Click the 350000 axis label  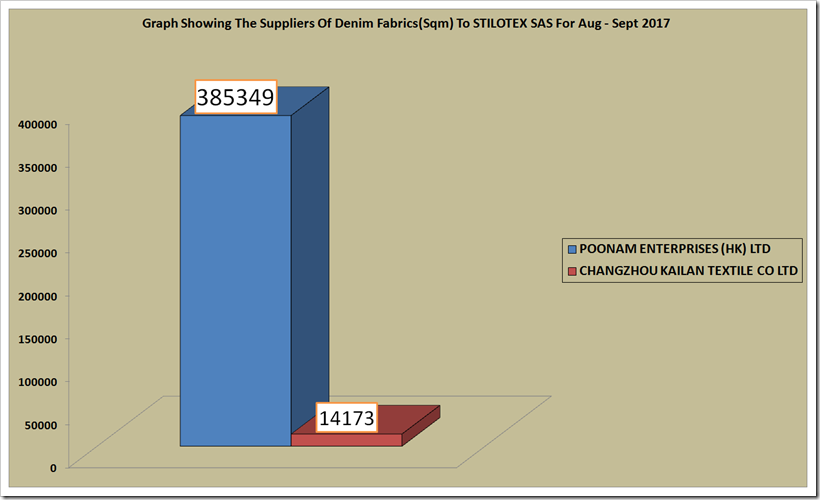coord(38,168)
